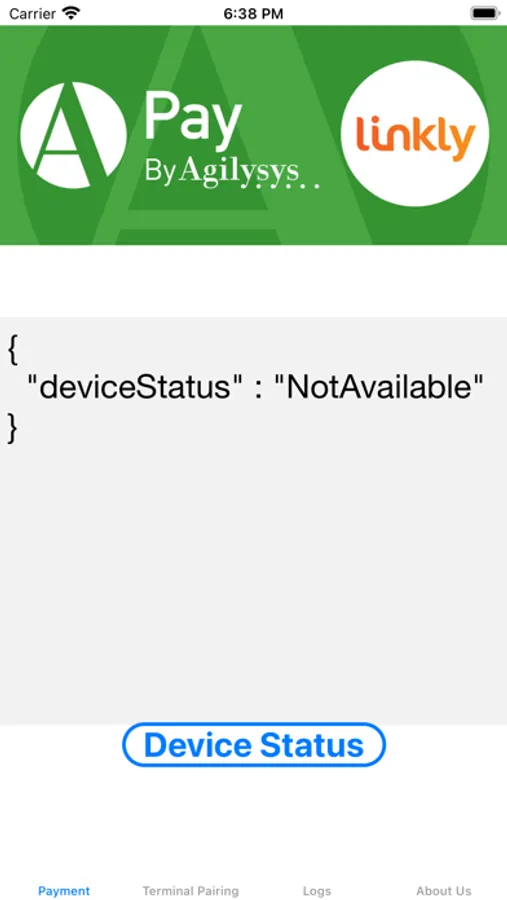Click the white strip below the banner

pos(253,281)
